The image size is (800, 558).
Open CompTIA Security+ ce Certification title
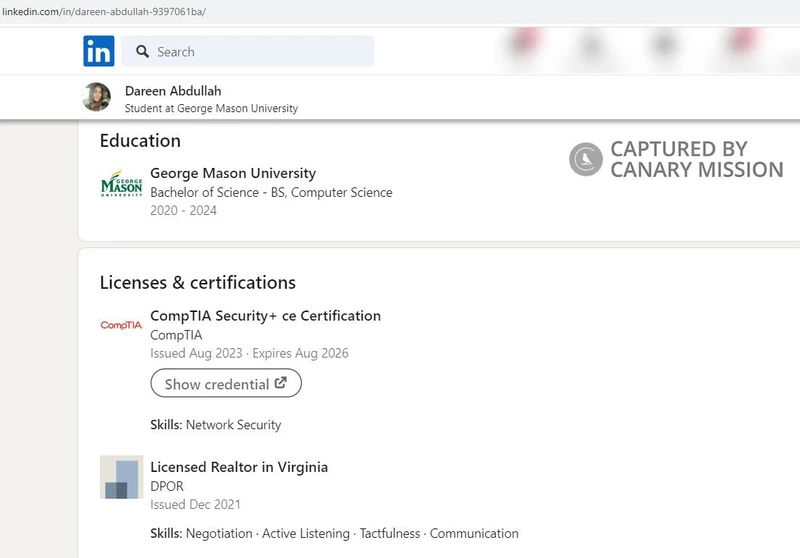pos(265,316)
